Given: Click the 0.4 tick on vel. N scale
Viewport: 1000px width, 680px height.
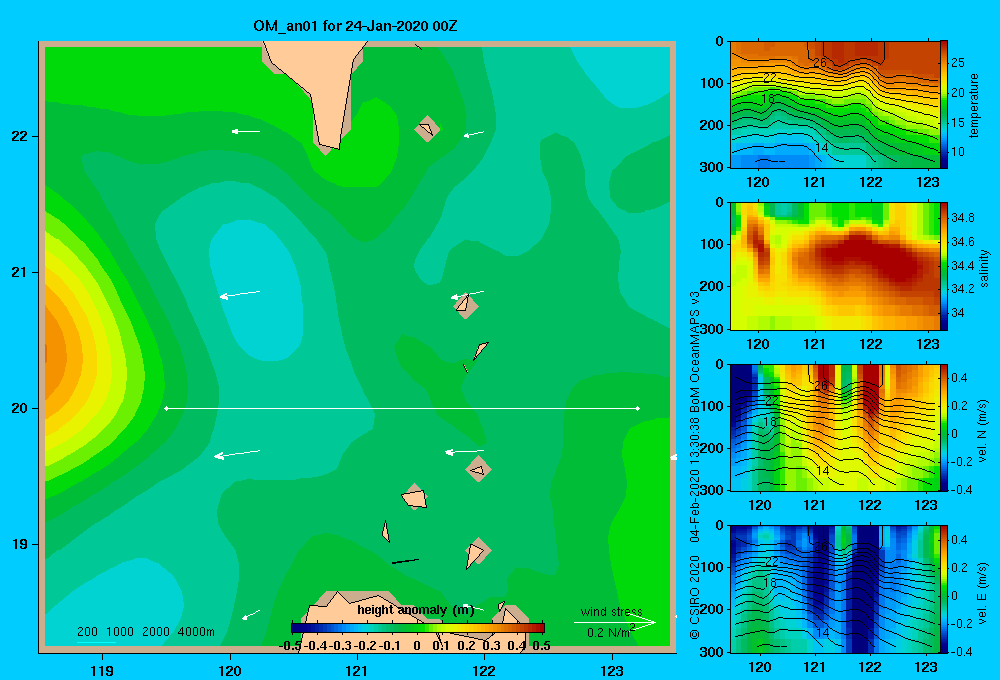Looking at the screenshot, I should pos(959,378).
